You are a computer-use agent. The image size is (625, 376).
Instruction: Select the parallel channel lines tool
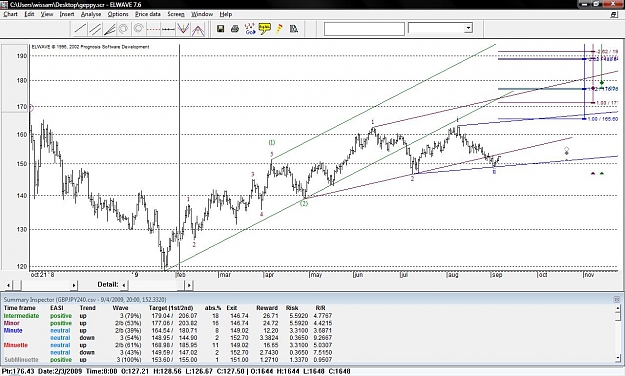[x=95, y=29]
